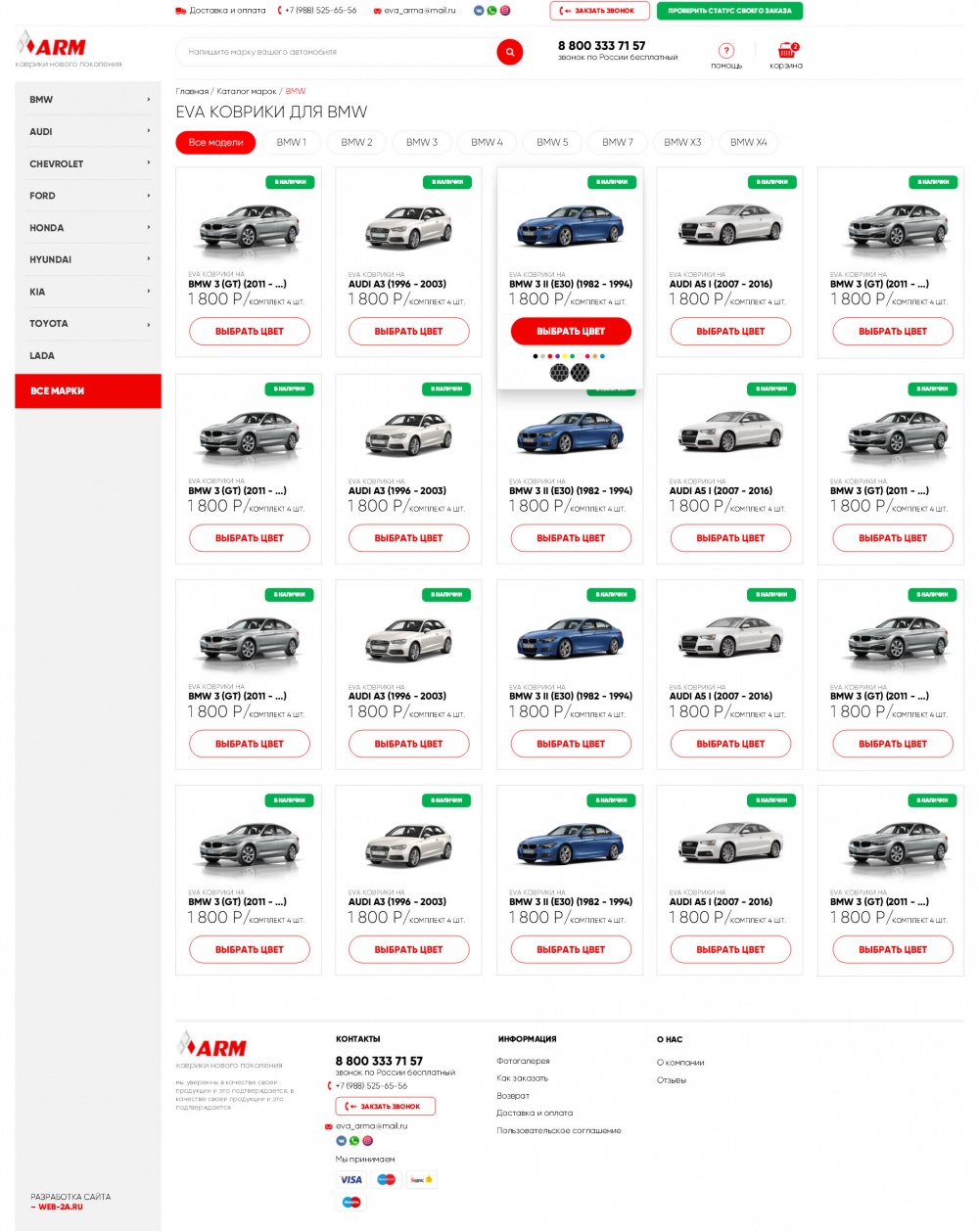Image resolution: width=979 pixels, height=1232 pixels.
Task: Click the top "ЗАКАЗАТЬ ЗВОНОК" button
Action: [599, 11]
